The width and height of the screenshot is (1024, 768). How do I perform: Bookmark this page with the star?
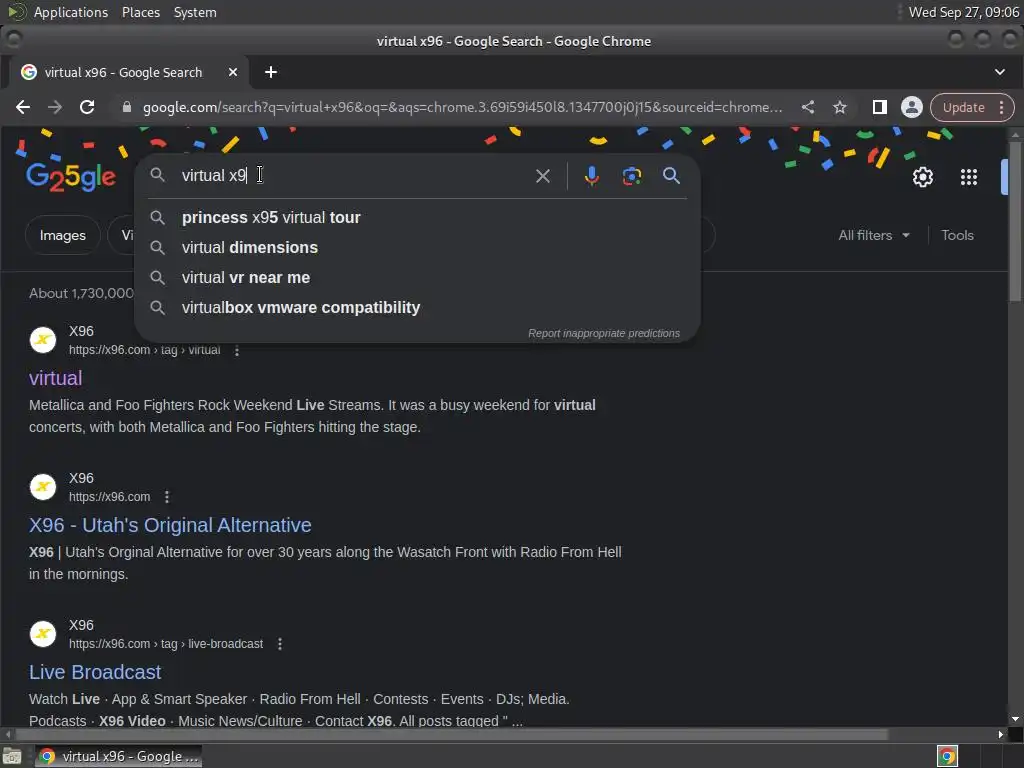point(840,107)
